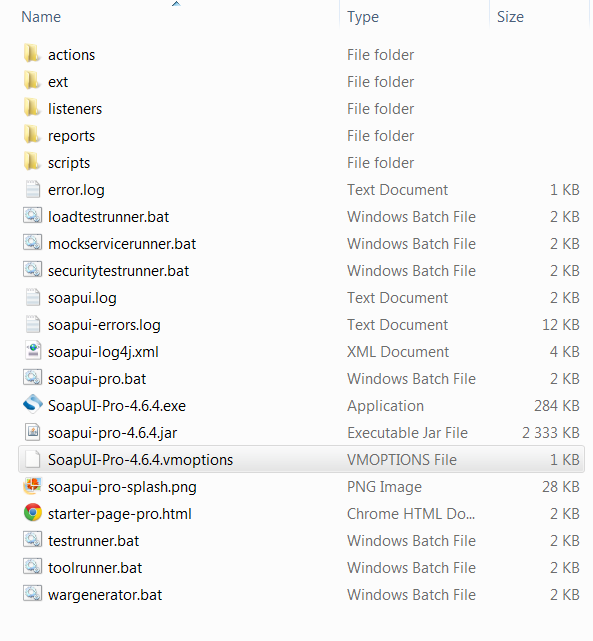Click the SoapUI-Pro-4.6.4.exe application icon
593x641 pixels.
click(x=33, y=404)
